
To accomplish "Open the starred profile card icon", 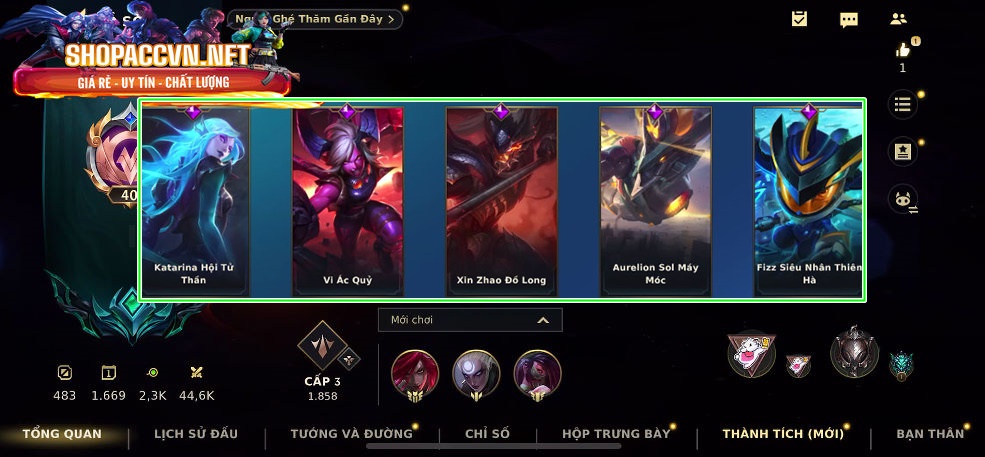I will (x=903, y=153).
